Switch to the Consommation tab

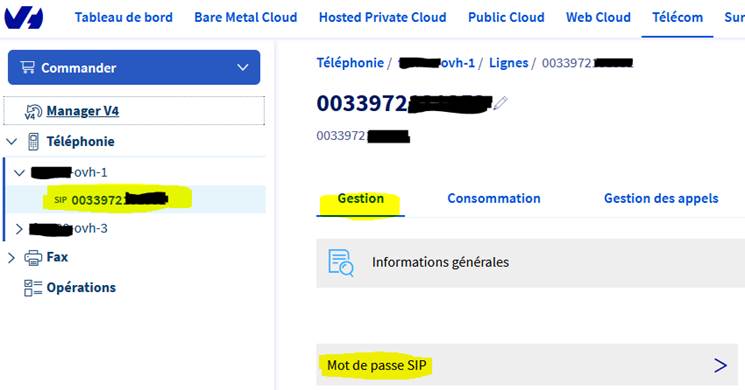(x=494, y=199)
